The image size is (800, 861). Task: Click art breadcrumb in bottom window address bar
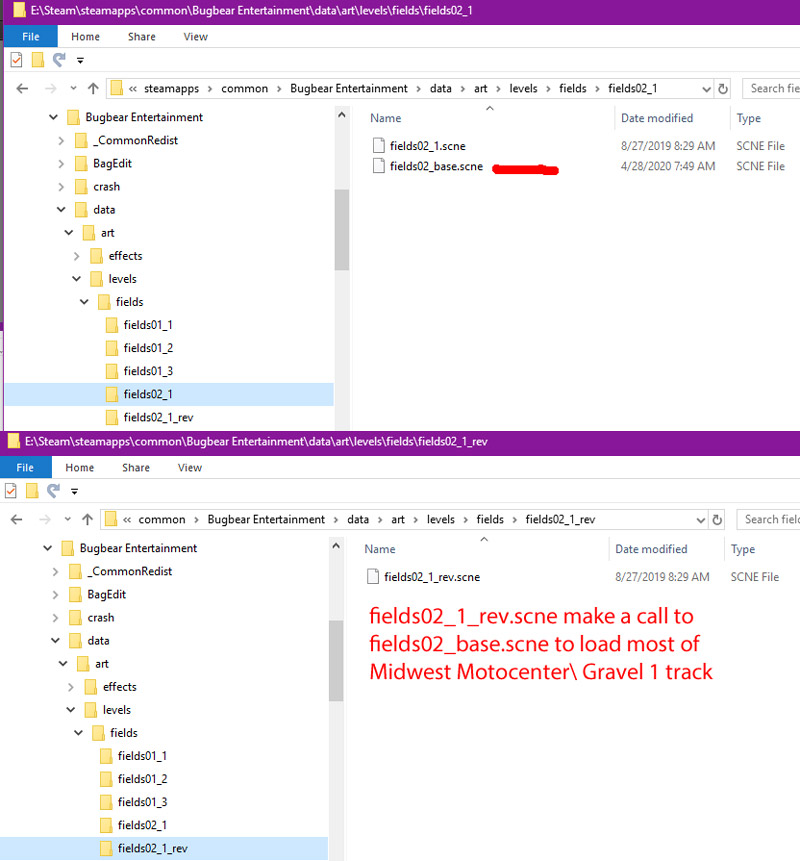pos(398,519)
